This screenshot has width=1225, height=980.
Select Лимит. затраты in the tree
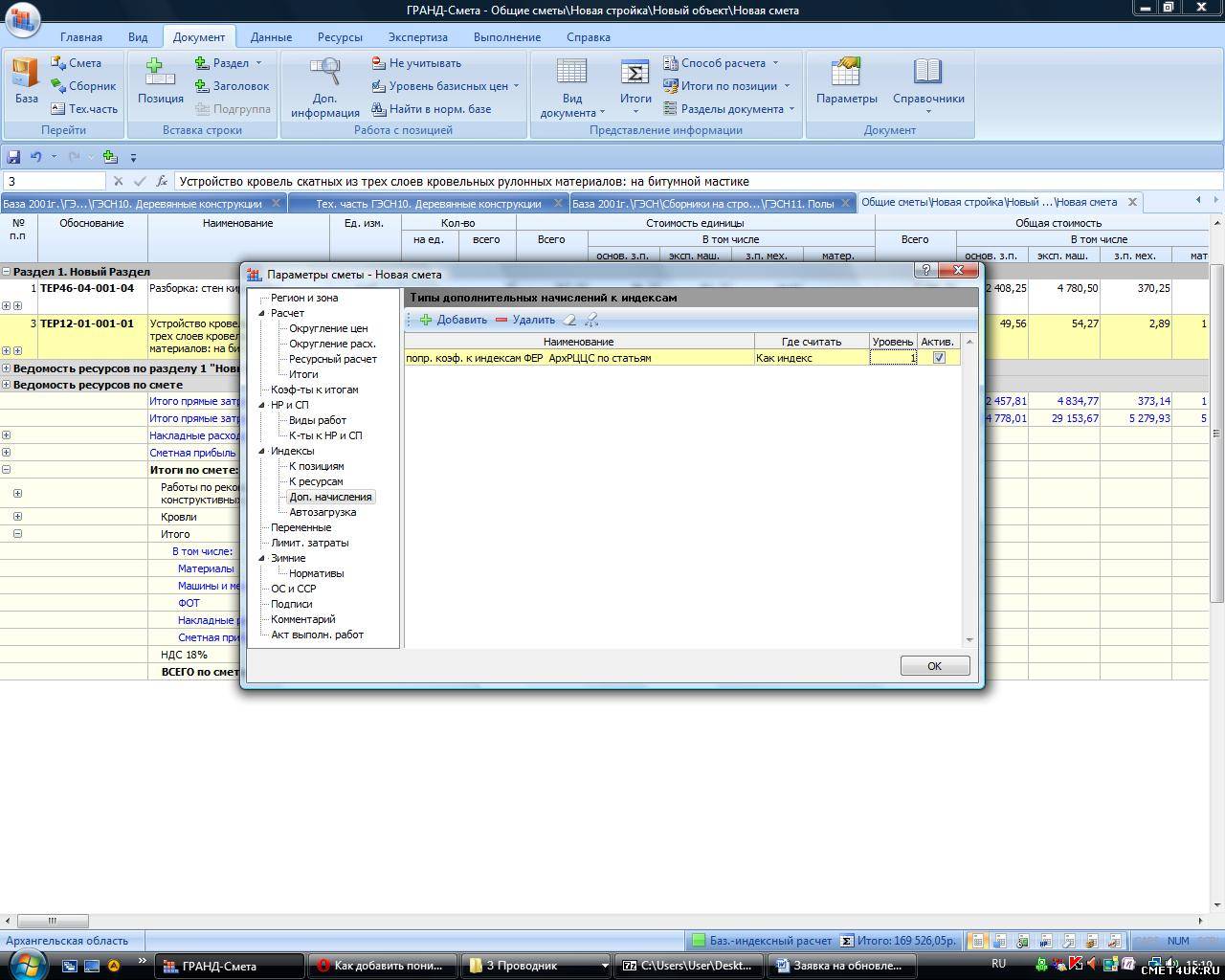tap(309, 543)
